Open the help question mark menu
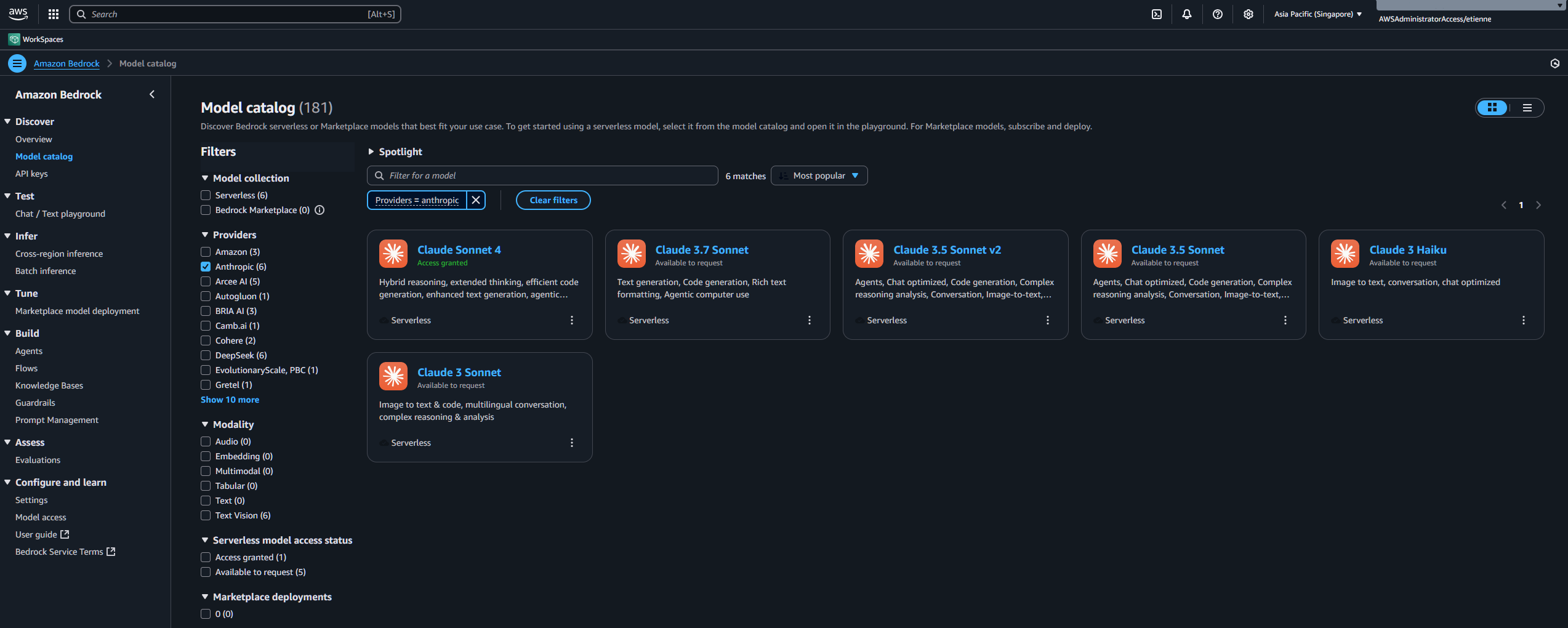The height and width of the screenshot is (628, 1568). coord(1217,14)
